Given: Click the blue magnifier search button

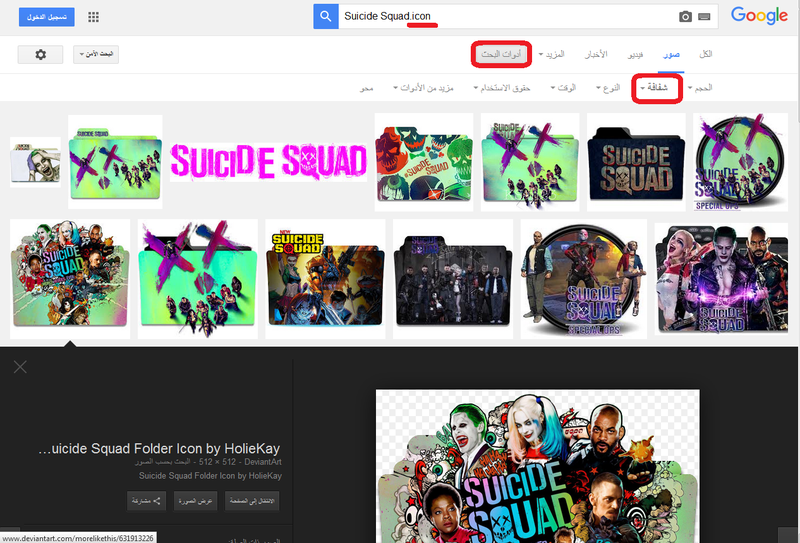Looking at the screenshot, I should tap(326, 16).
